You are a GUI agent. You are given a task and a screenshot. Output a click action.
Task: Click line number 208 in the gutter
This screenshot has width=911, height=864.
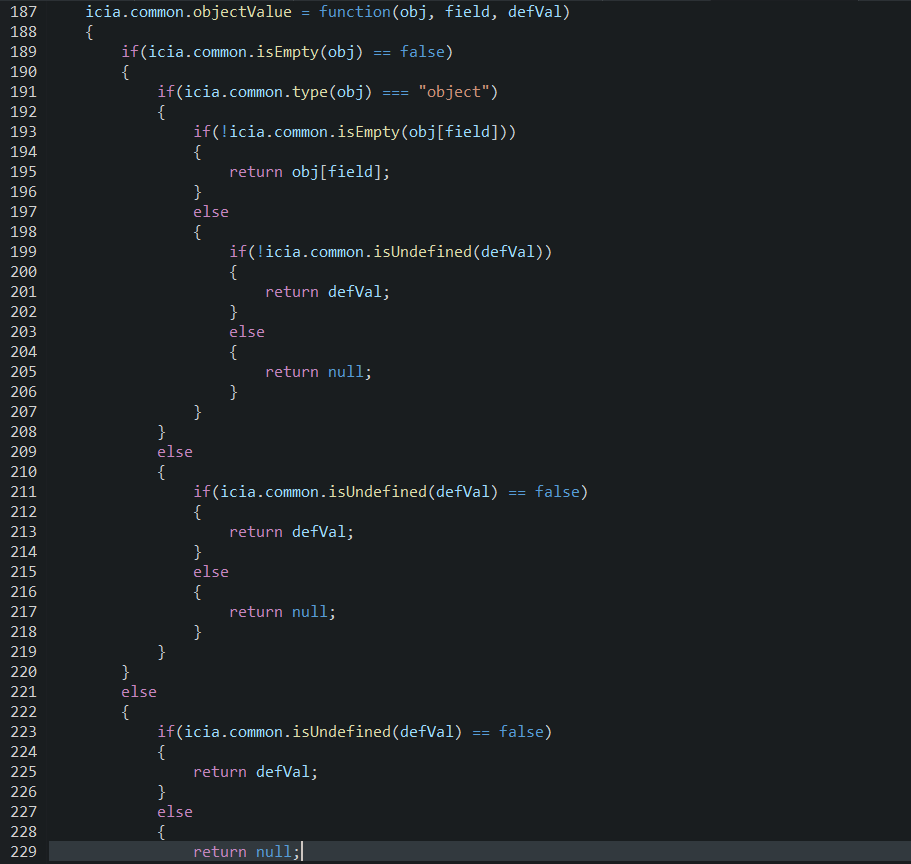pos(23,432)
